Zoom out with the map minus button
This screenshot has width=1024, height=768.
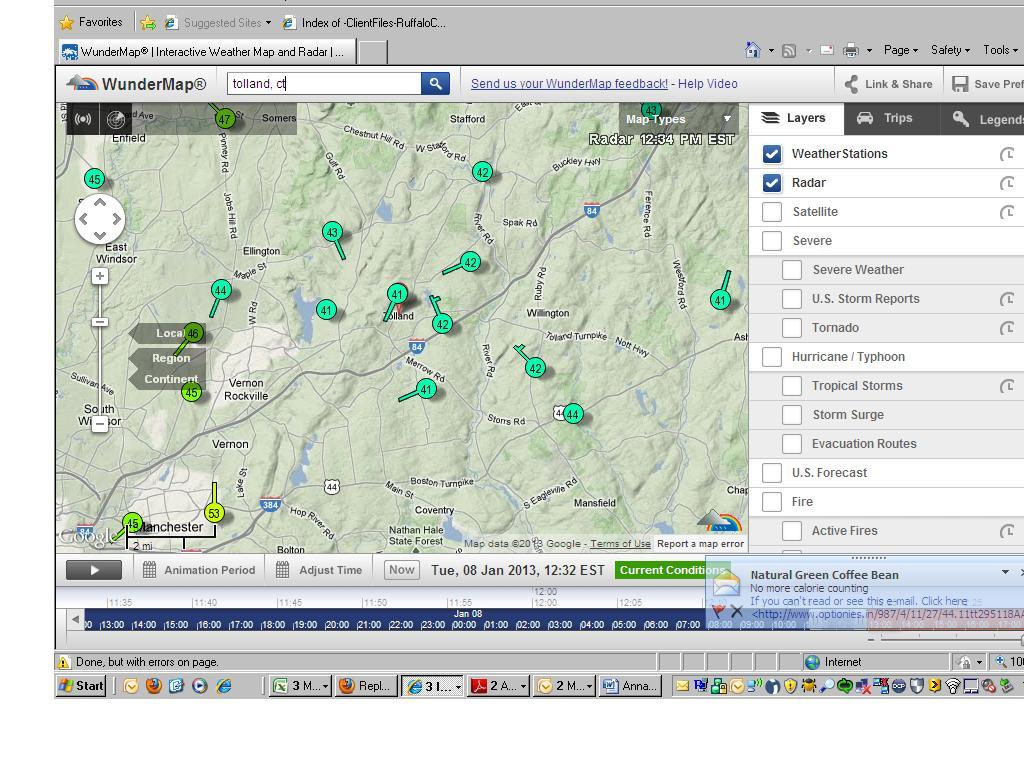99,424
